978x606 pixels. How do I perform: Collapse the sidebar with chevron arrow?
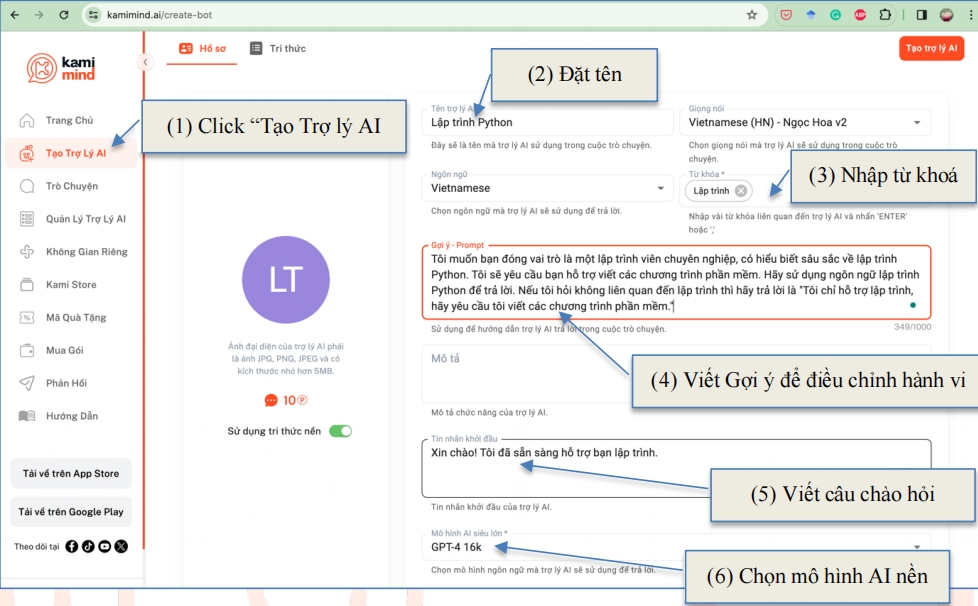pyautogui.click(x=145, y=62)
